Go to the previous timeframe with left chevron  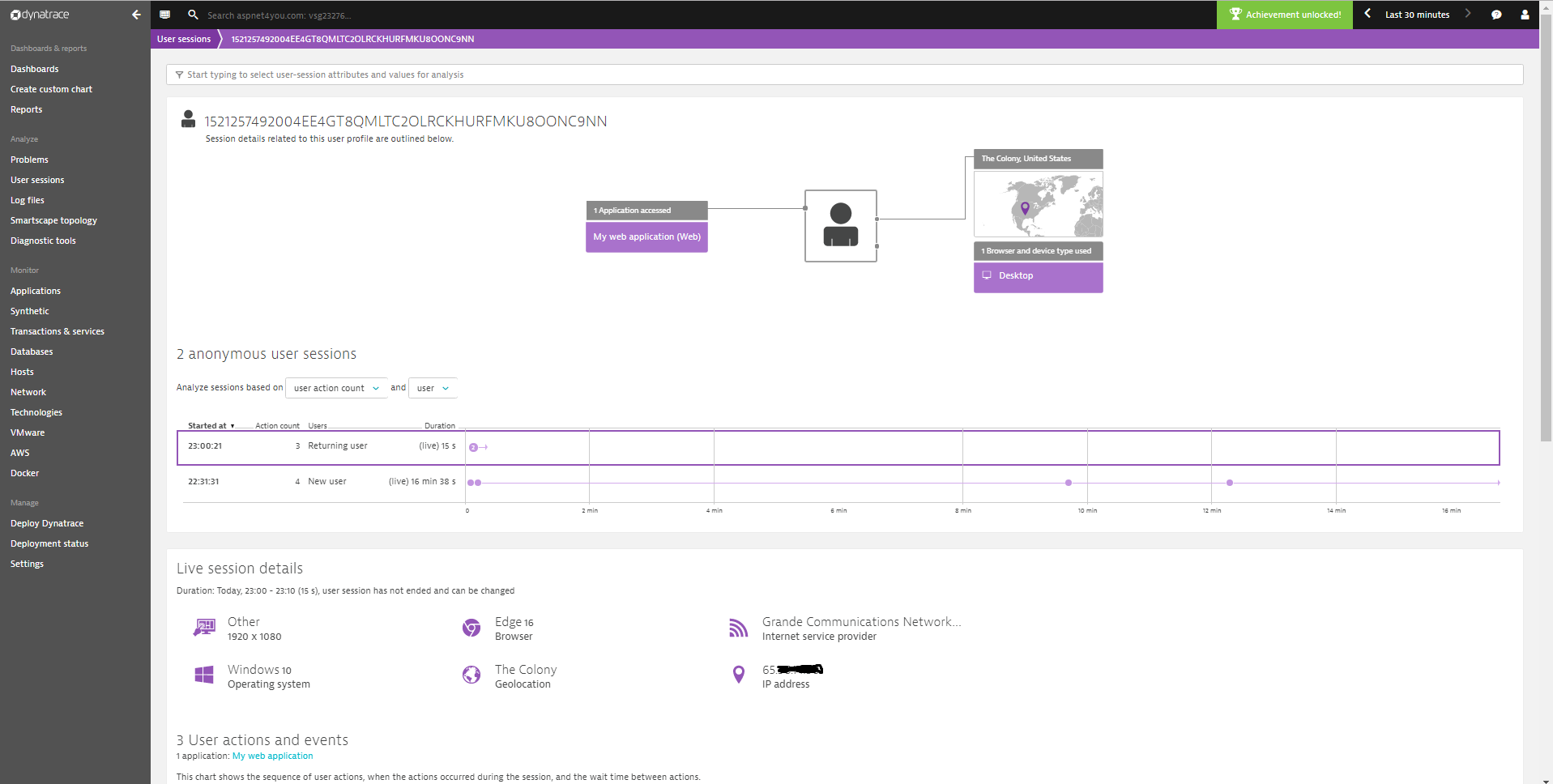(x=1367, y=14)
